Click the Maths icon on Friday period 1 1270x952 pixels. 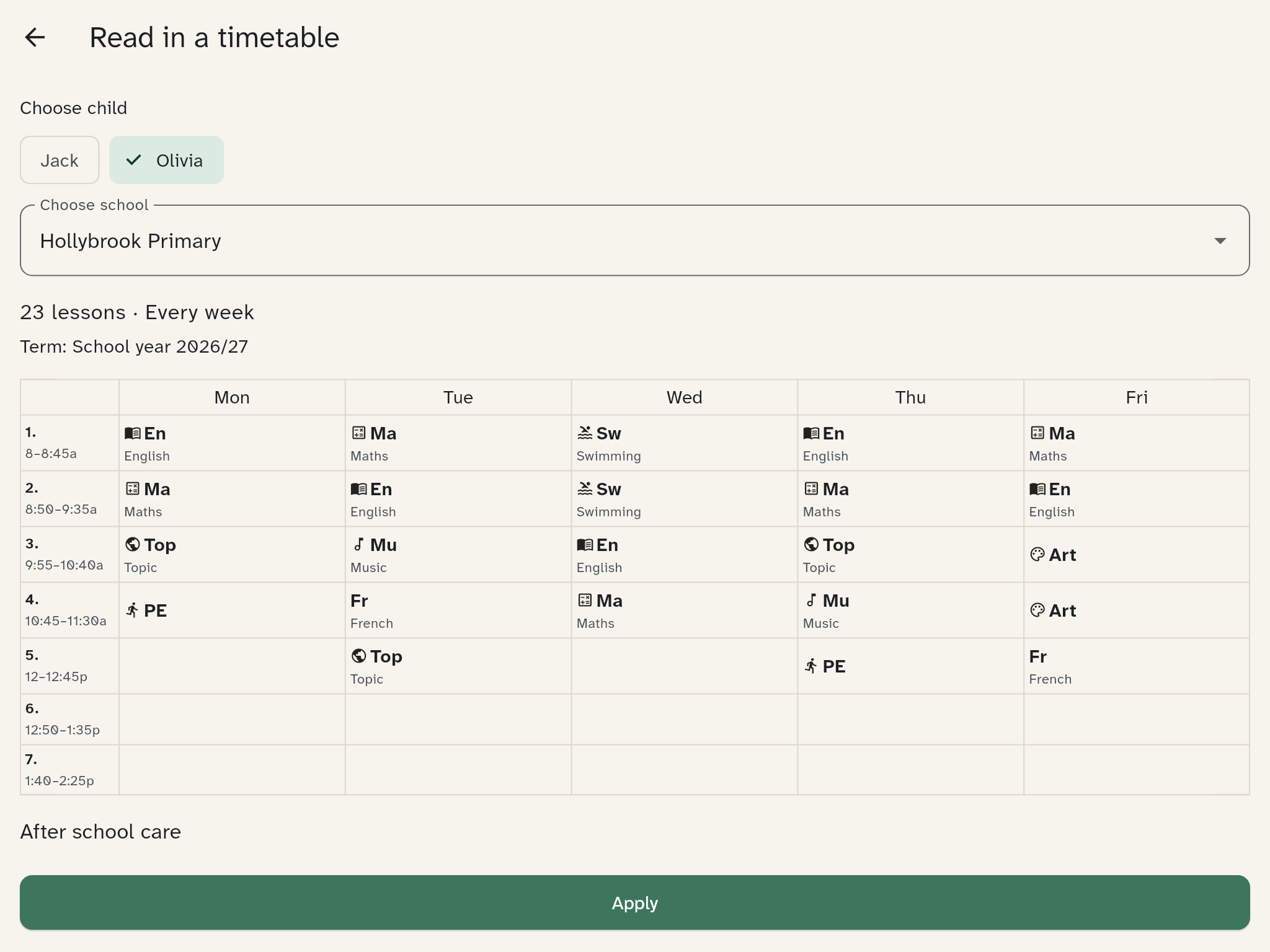coord(1037,433)
